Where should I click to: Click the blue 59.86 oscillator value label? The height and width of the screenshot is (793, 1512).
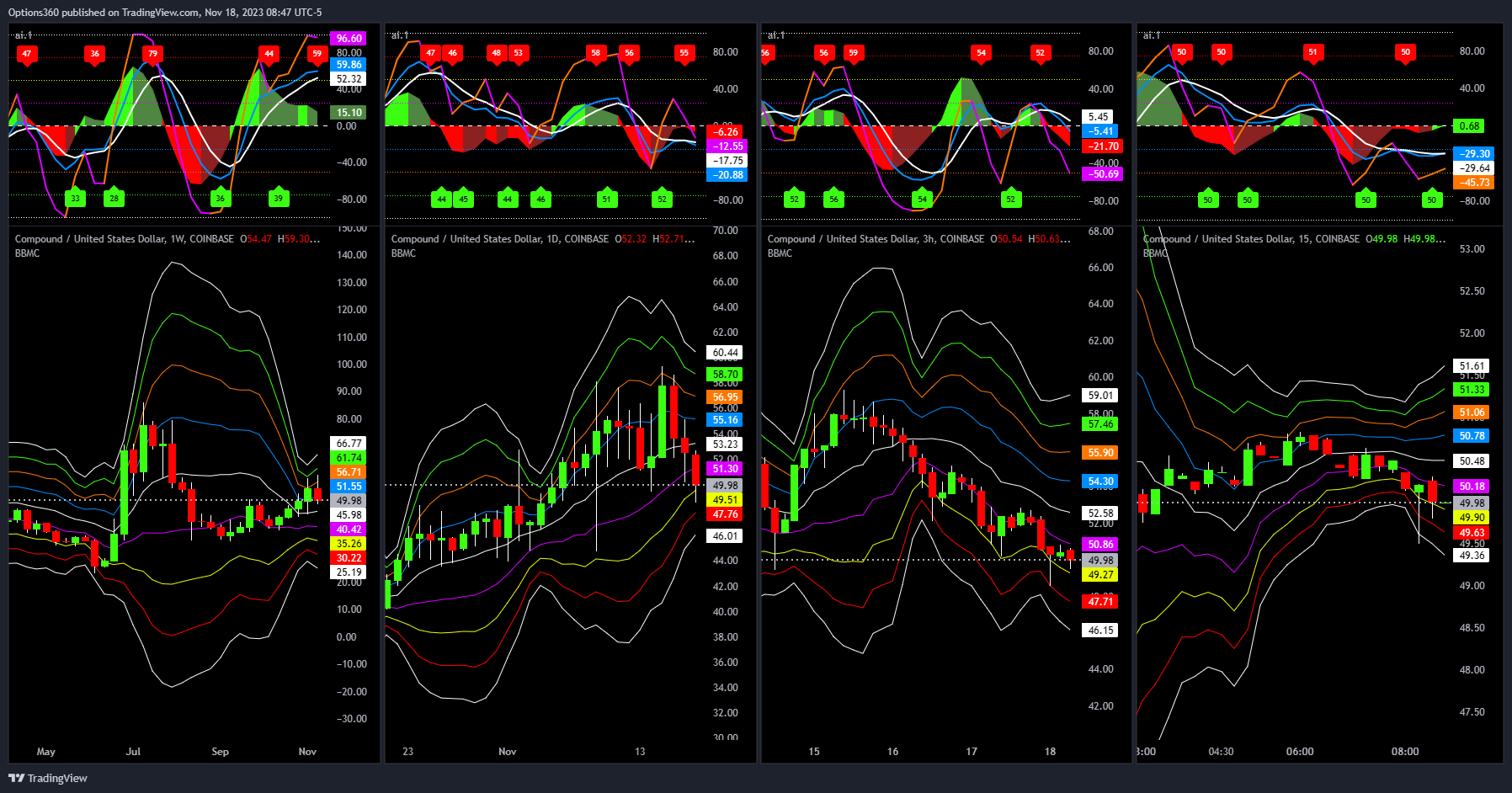point(349,65)
